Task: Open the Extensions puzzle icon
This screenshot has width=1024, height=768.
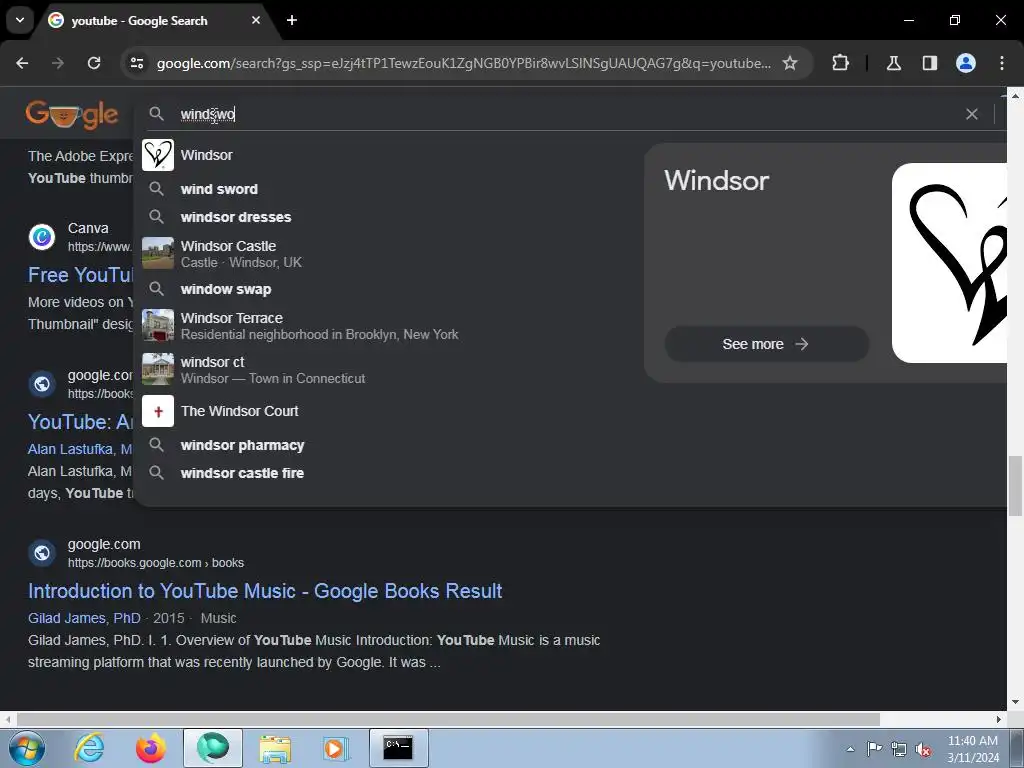Action: (x=840, y=63)
